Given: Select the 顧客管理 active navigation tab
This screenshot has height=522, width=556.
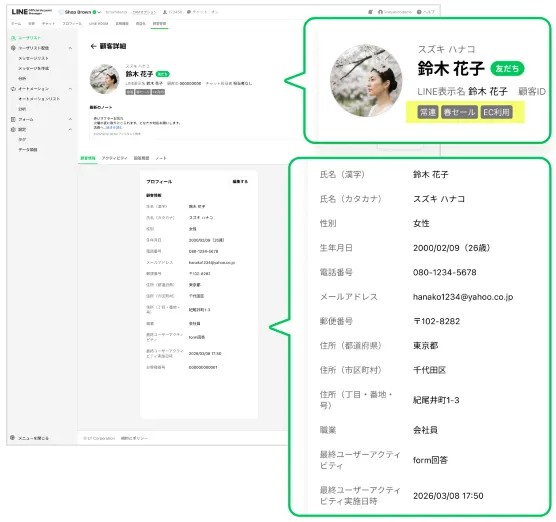Looking at the screenshot, I should click(x=159, y=23).
